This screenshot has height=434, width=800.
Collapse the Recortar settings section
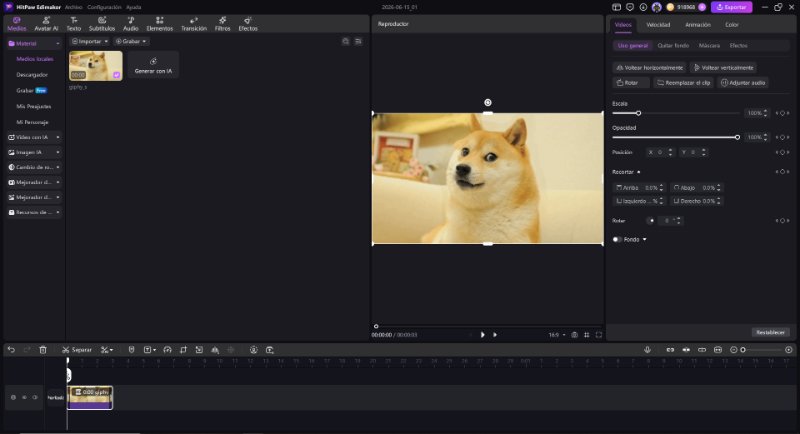pyautogui.click(x=639, y=172)
